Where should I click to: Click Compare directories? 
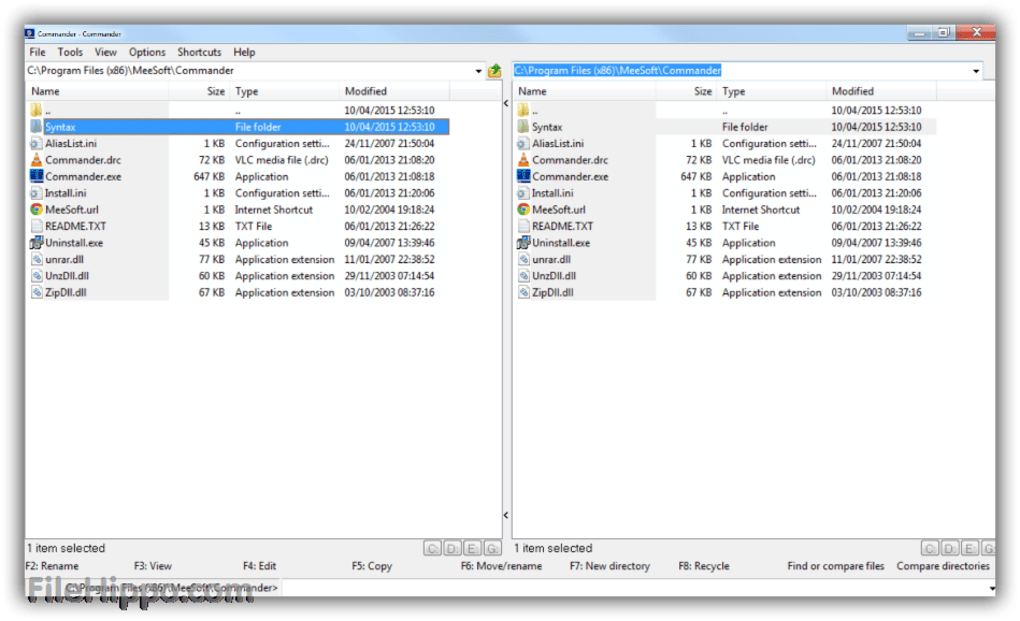tap(943, 566)
